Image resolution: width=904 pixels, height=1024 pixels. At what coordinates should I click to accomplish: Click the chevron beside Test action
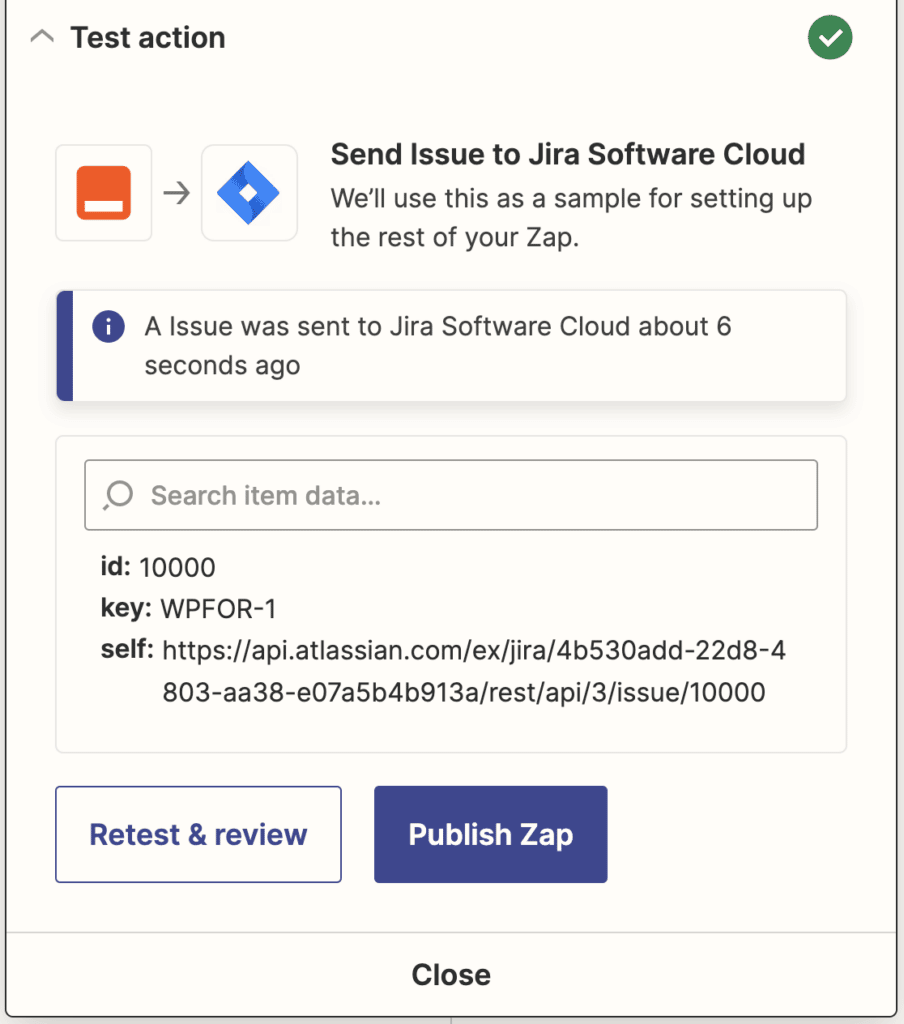[41, 35]
